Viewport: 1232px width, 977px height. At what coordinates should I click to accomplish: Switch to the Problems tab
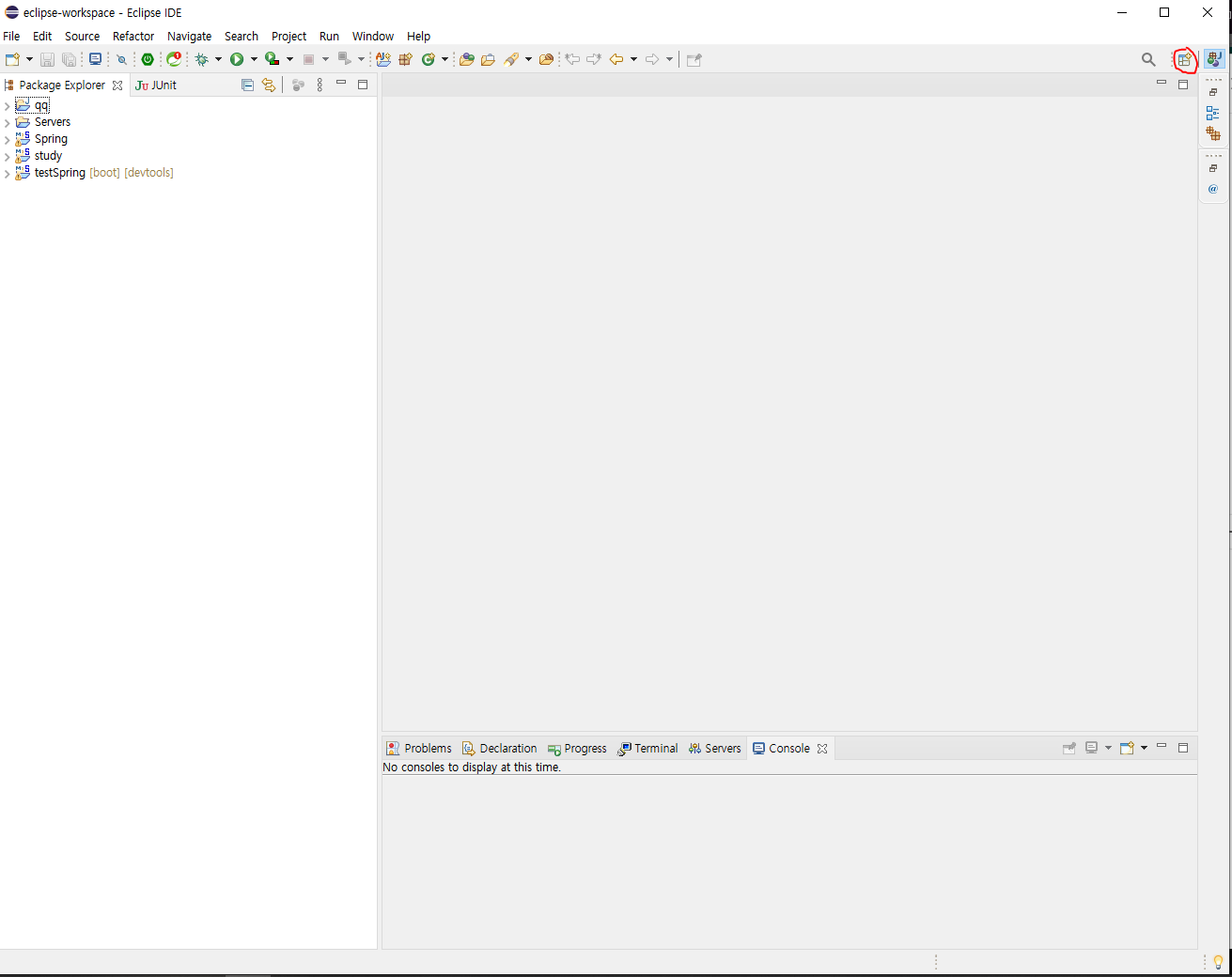coord(419,749)
